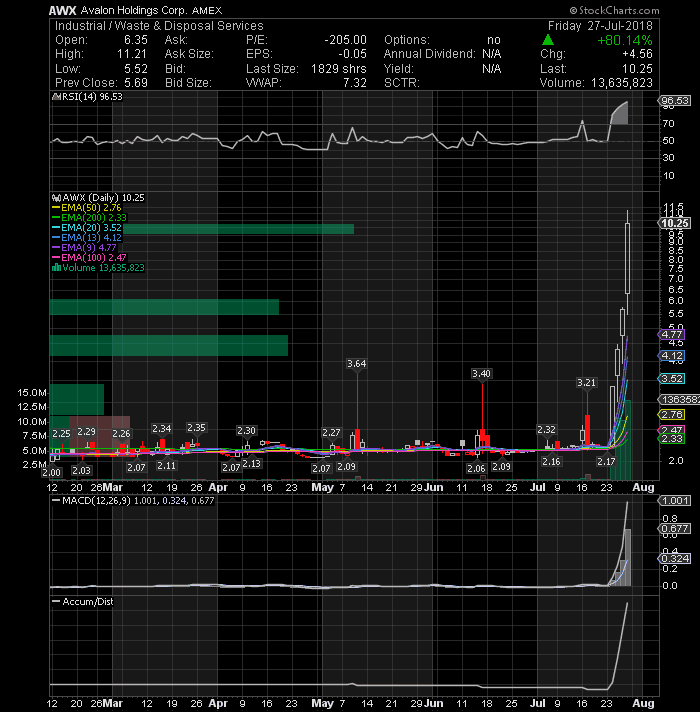Image resolution: width=700 pixels, height=712 pixels.
Task: Click the AMEX exchange label
Action: (x=207, y=10)
